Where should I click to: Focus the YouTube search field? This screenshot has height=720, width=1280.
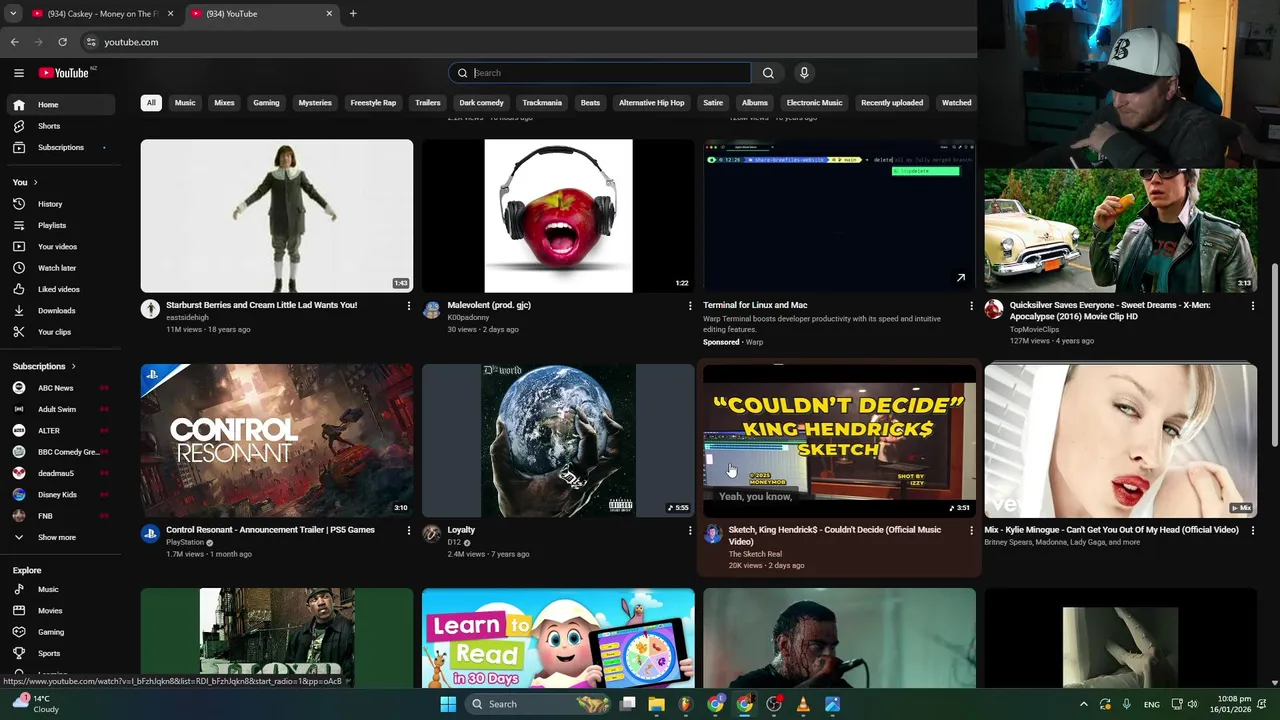click(599, 73)
